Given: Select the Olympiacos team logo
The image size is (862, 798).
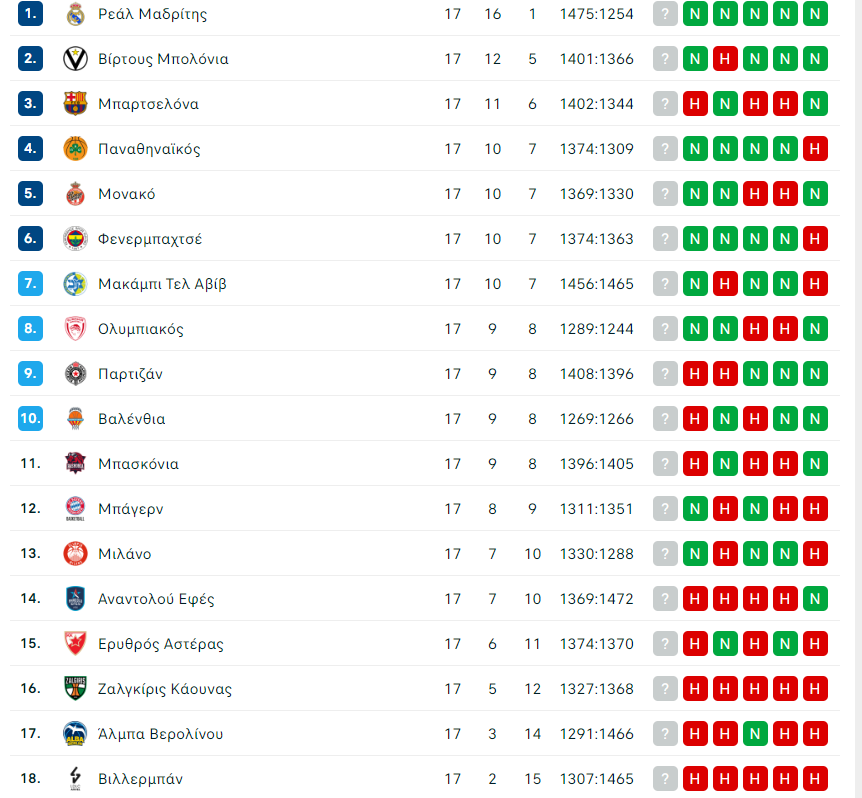Looking at the screenshot, I should click(x=75, y=329).
